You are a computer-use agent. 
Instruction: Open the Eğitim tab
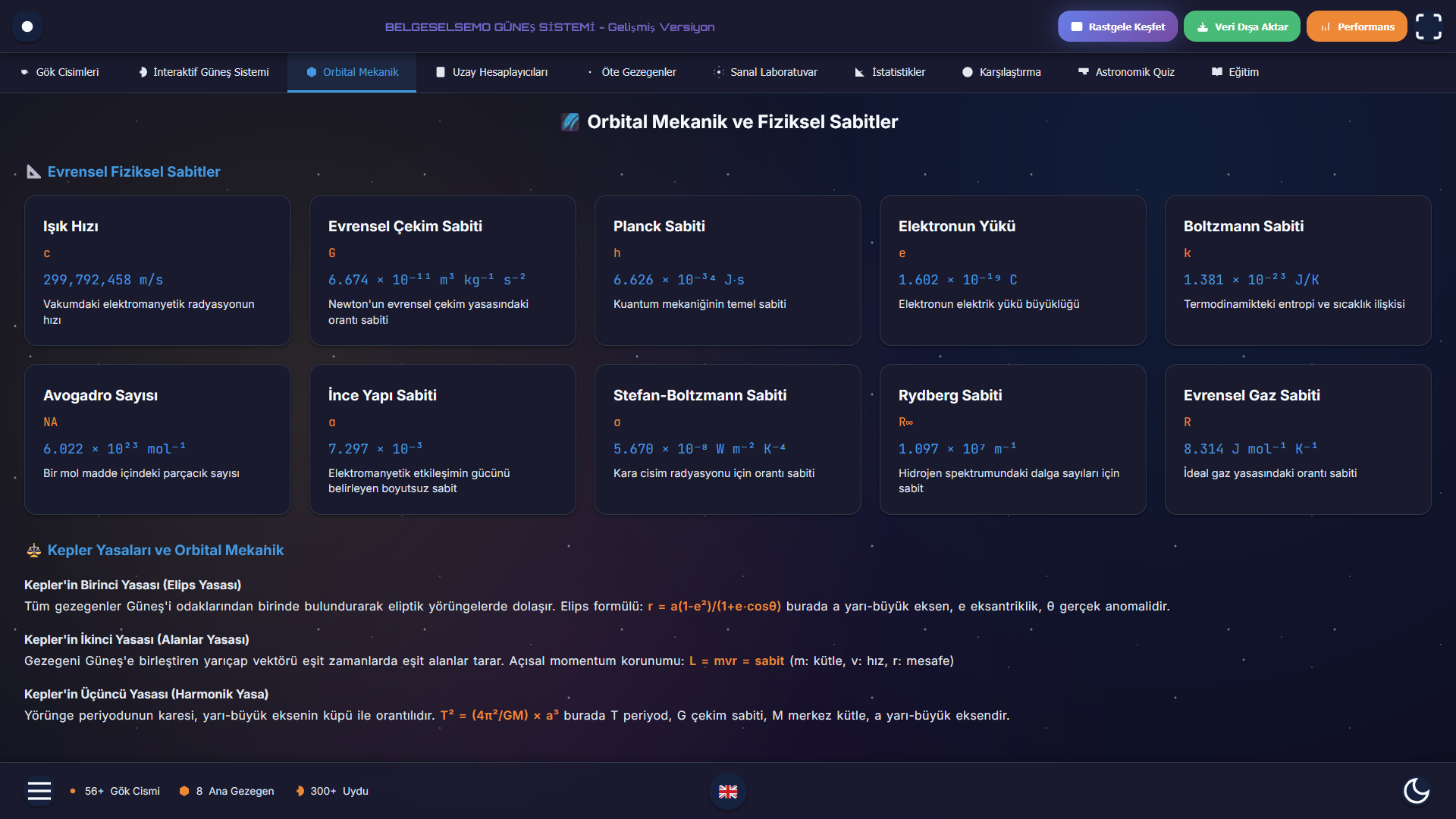click(x=1235, y=72)
